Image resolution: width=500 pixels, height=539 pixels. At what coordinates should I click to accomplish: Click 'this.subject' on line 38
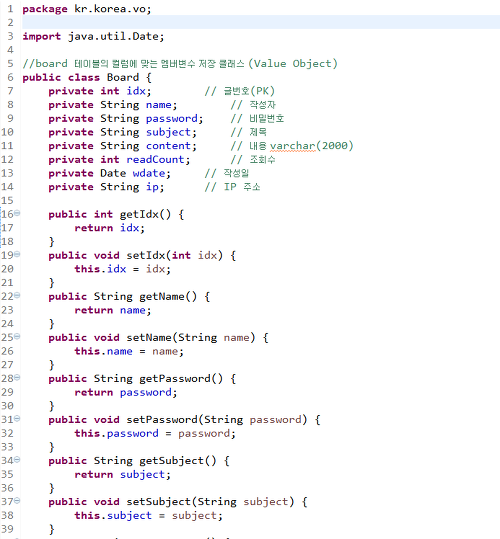113,516
